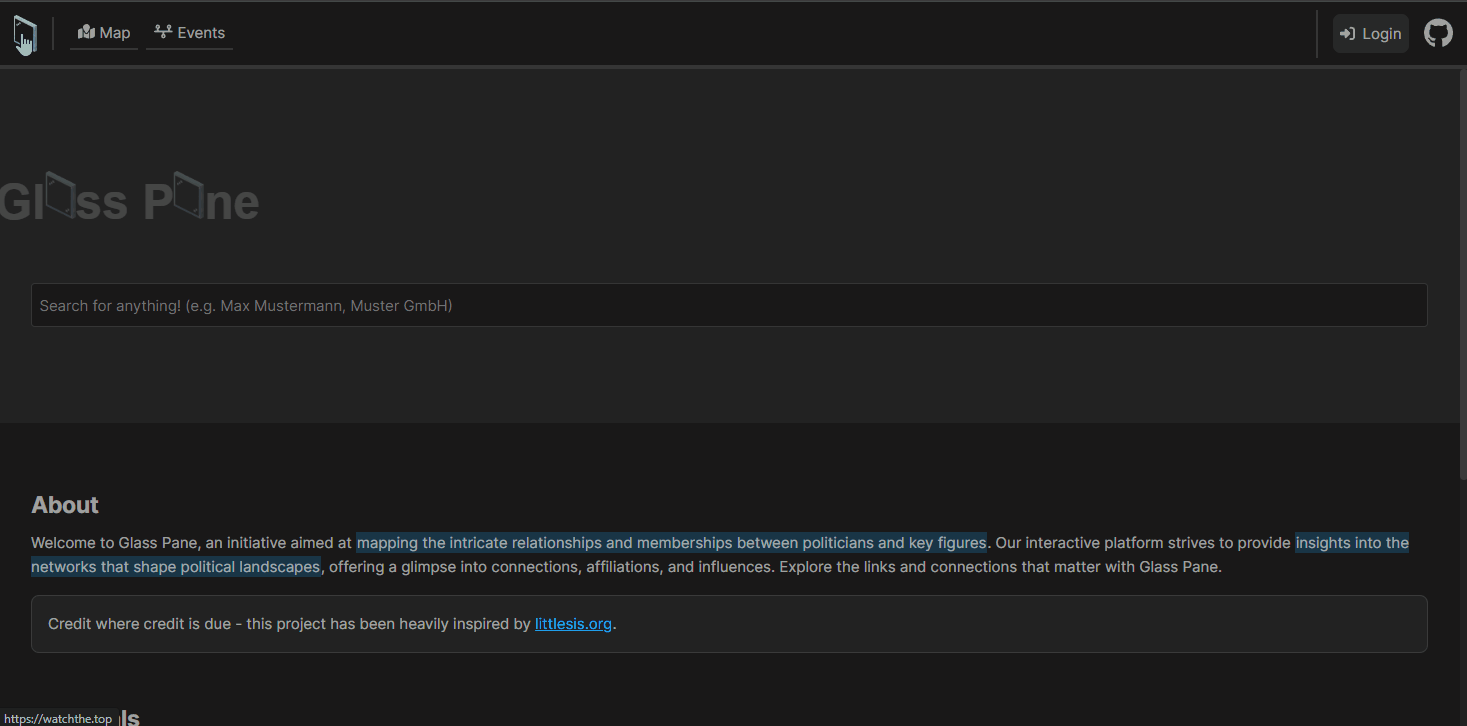This screenshot has width=1467, height=726.
Task: Click the partially visible heading at page bottom
Action: (x=130, y=717)
